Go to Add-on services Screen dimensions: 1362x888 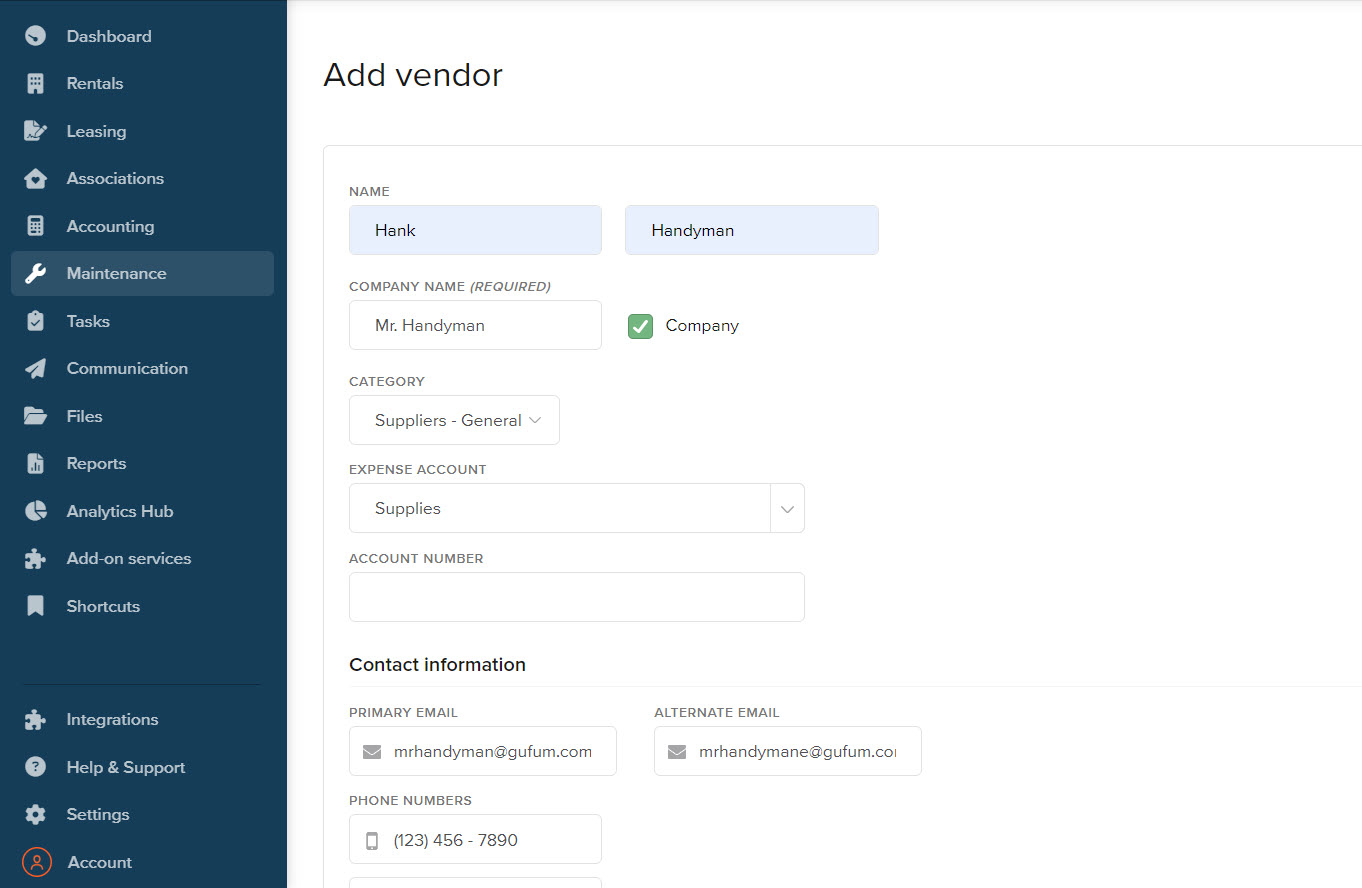point(129,559)
